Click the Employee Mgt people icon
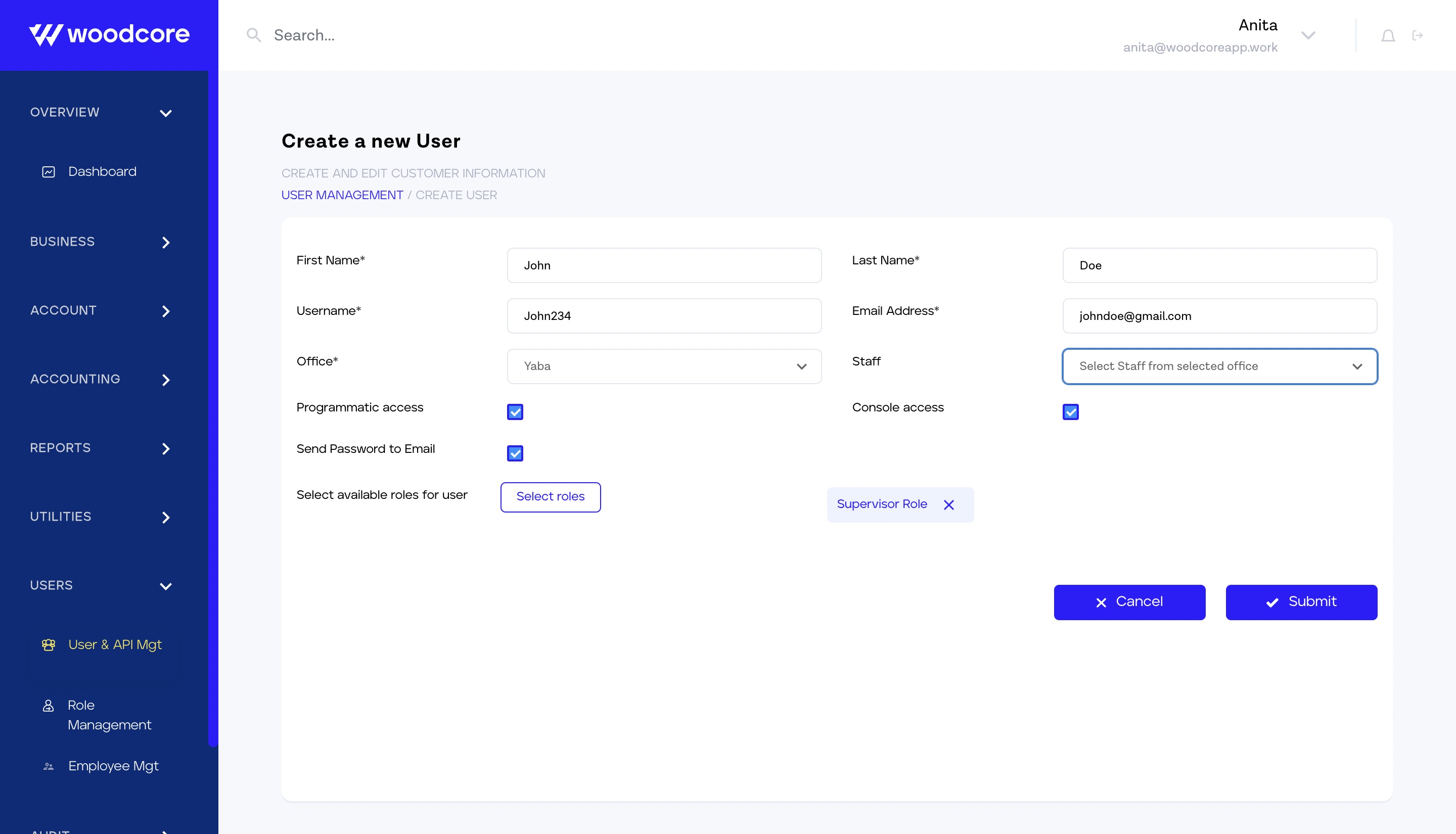The width and height of the screenshot is (1456, 834). click(49, 766)
